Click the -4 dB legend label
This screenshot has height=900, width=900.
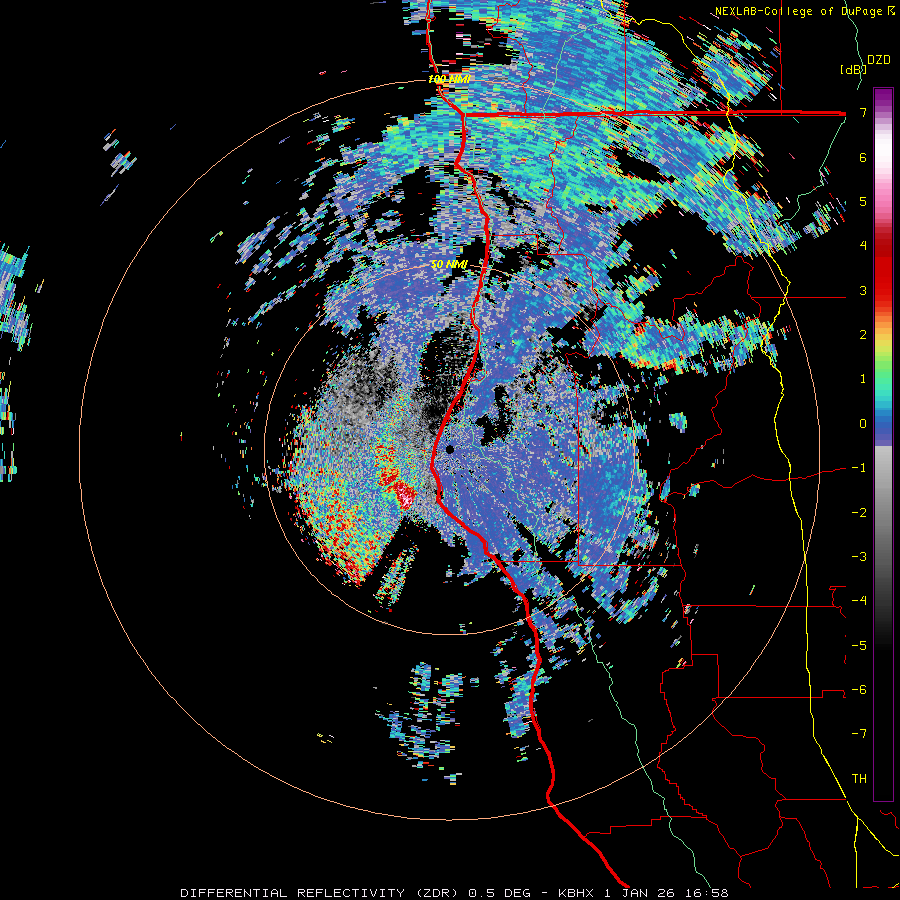coord(859,601)
